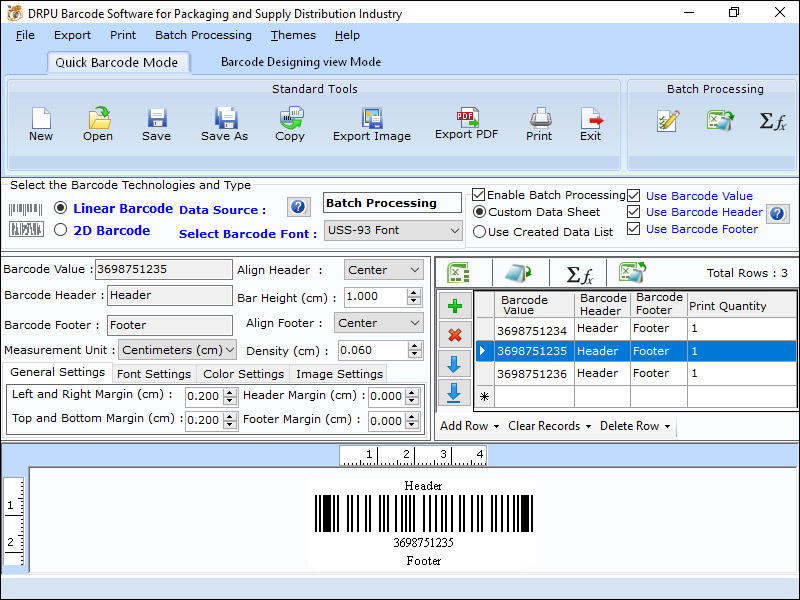
Task: Toggle the Use Barcode Footer checkbox
Action: click(633, 229)
